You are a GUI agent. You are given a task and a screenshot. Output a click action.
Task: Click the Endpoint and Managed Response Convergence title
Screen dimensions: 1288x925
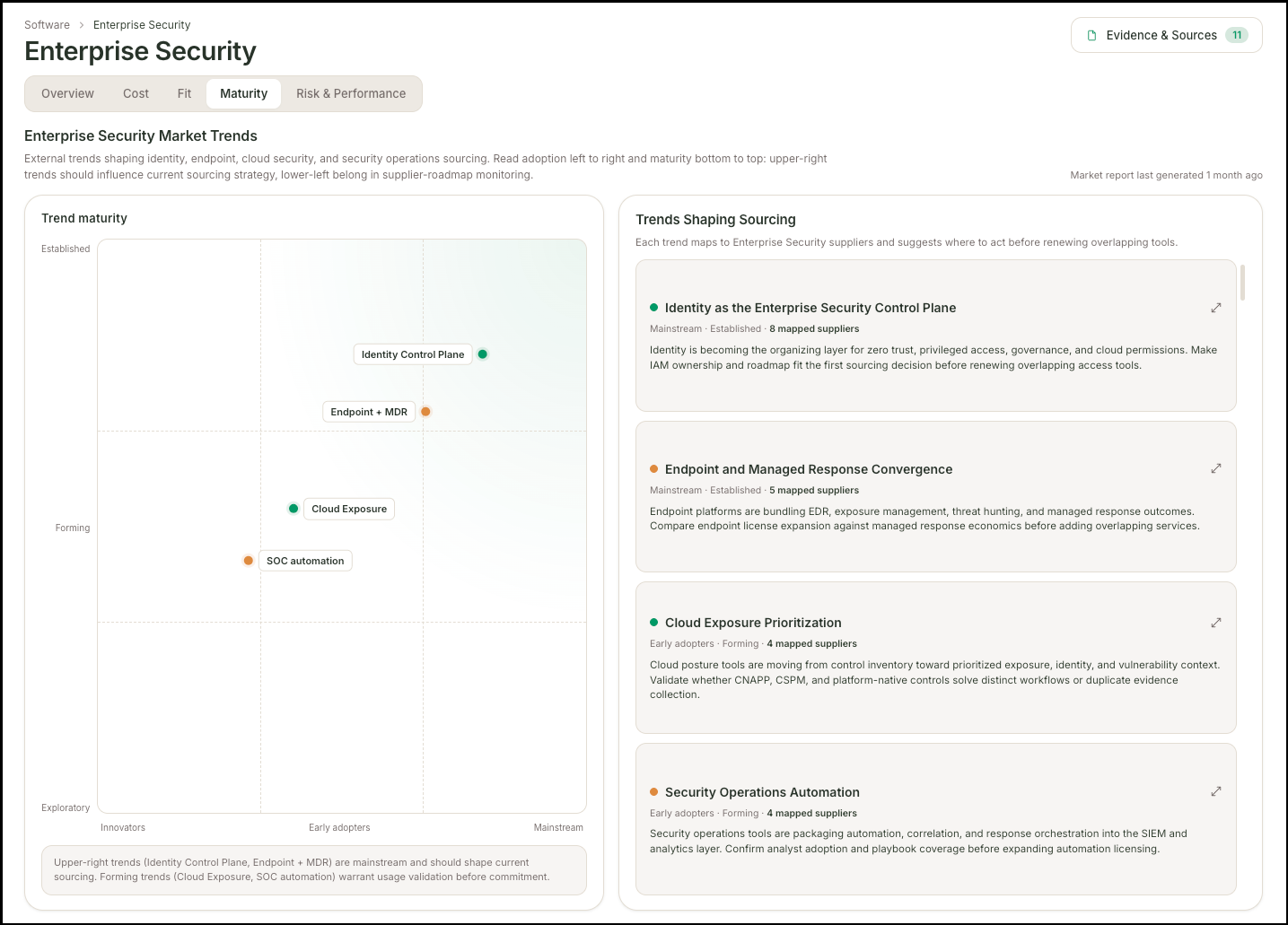(x=808, y=469)
